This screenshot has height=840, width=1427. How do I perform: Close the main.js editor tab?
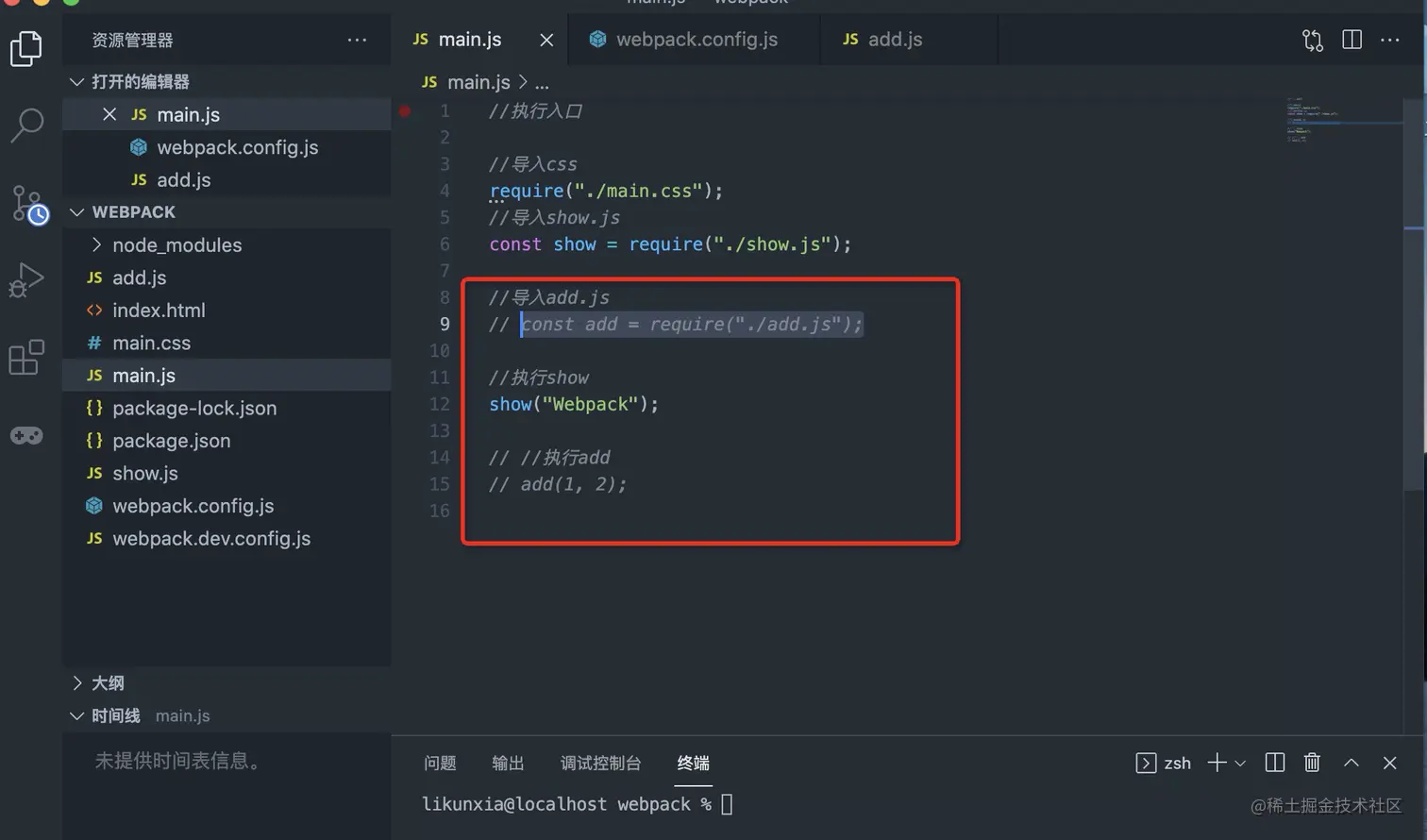click(546, 40)
